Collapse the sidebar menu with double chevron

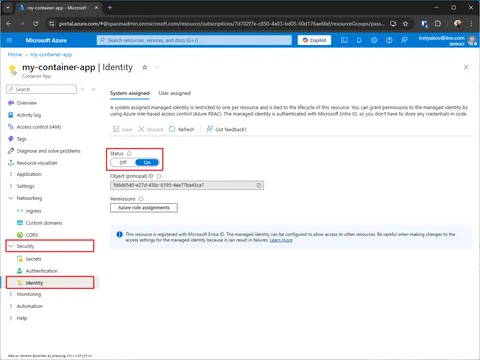click(x=94, y=89)
